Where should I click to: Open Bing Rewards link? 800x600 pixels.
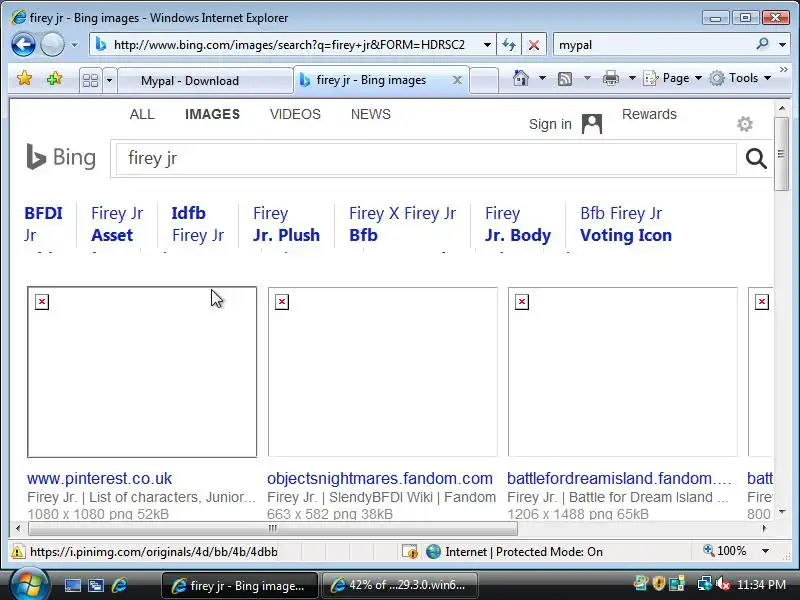pos(649,114)
